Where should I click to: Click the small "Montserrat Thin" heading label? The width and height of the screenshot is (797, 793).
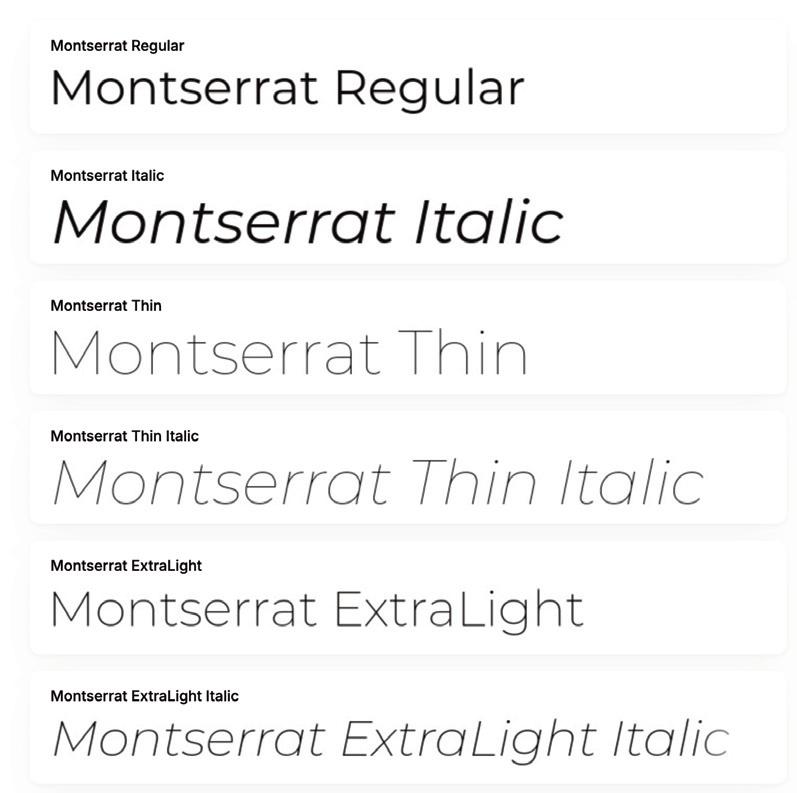105,306
